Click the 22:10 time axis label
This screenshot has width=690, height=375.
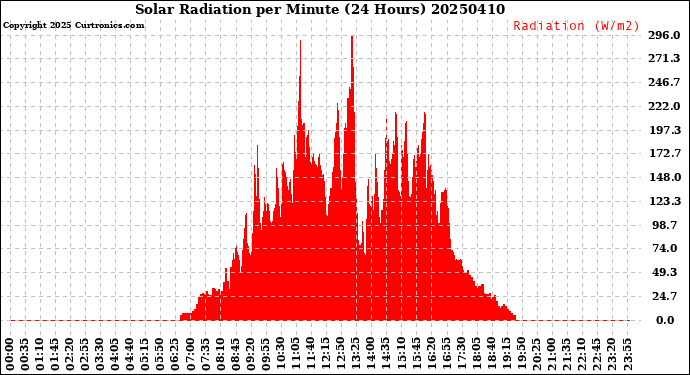click(582, 355)
